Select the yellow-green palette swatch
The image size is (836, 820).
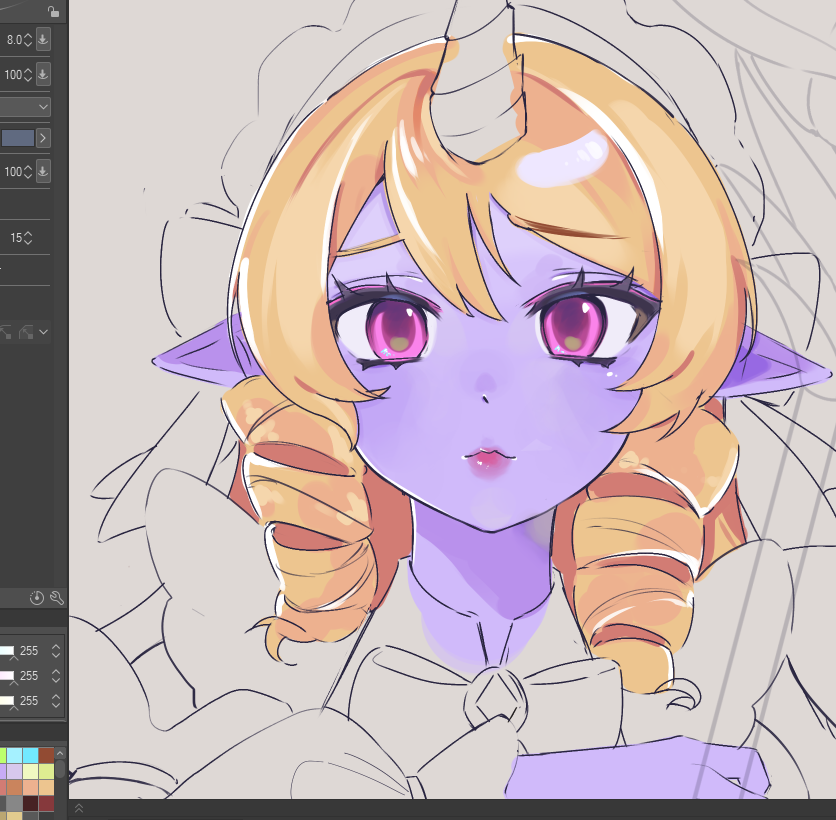46,771
